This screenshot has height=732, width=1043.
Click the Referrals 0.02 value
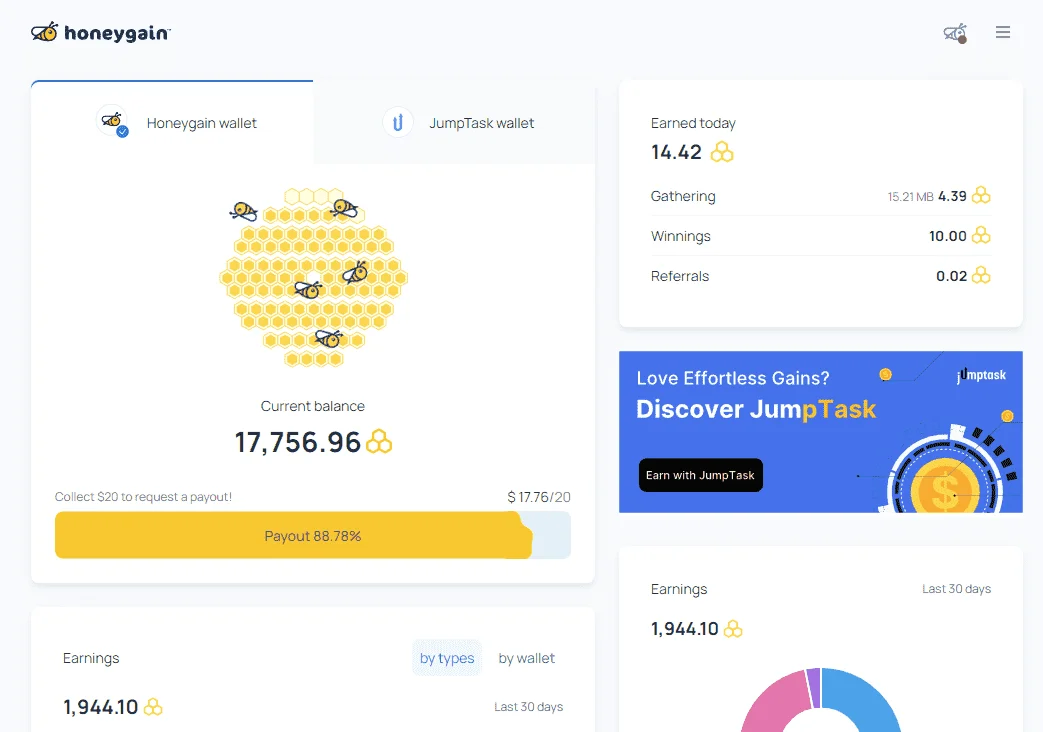pos(951,275)
